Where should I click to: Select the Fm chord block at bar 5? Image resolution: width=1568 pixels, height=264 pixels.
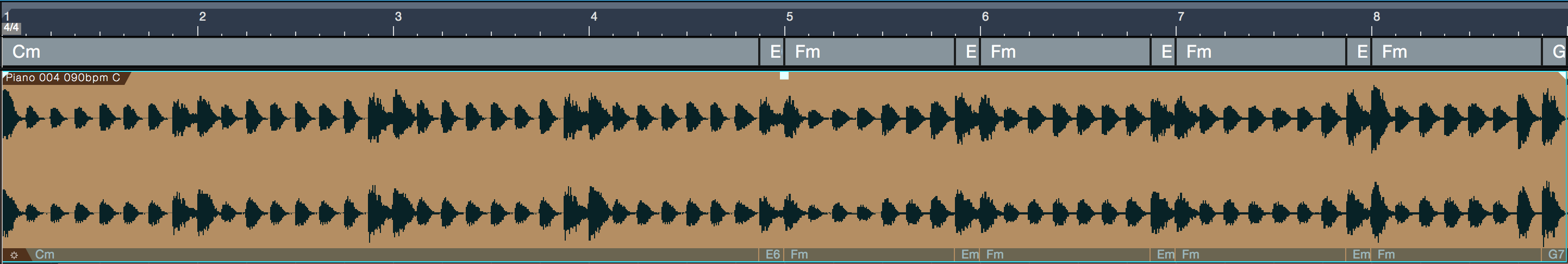[x=869, y=52]
